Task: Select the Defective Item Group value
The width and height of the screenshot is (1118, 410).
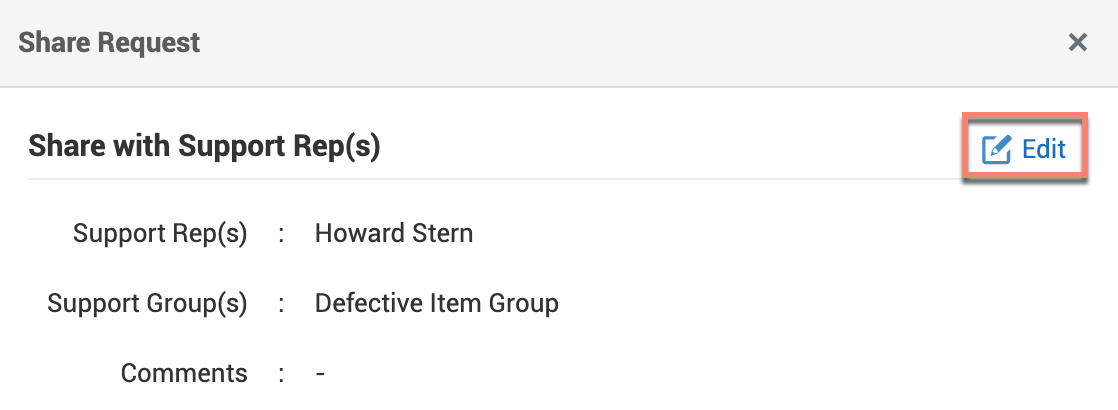Action: 436,303
